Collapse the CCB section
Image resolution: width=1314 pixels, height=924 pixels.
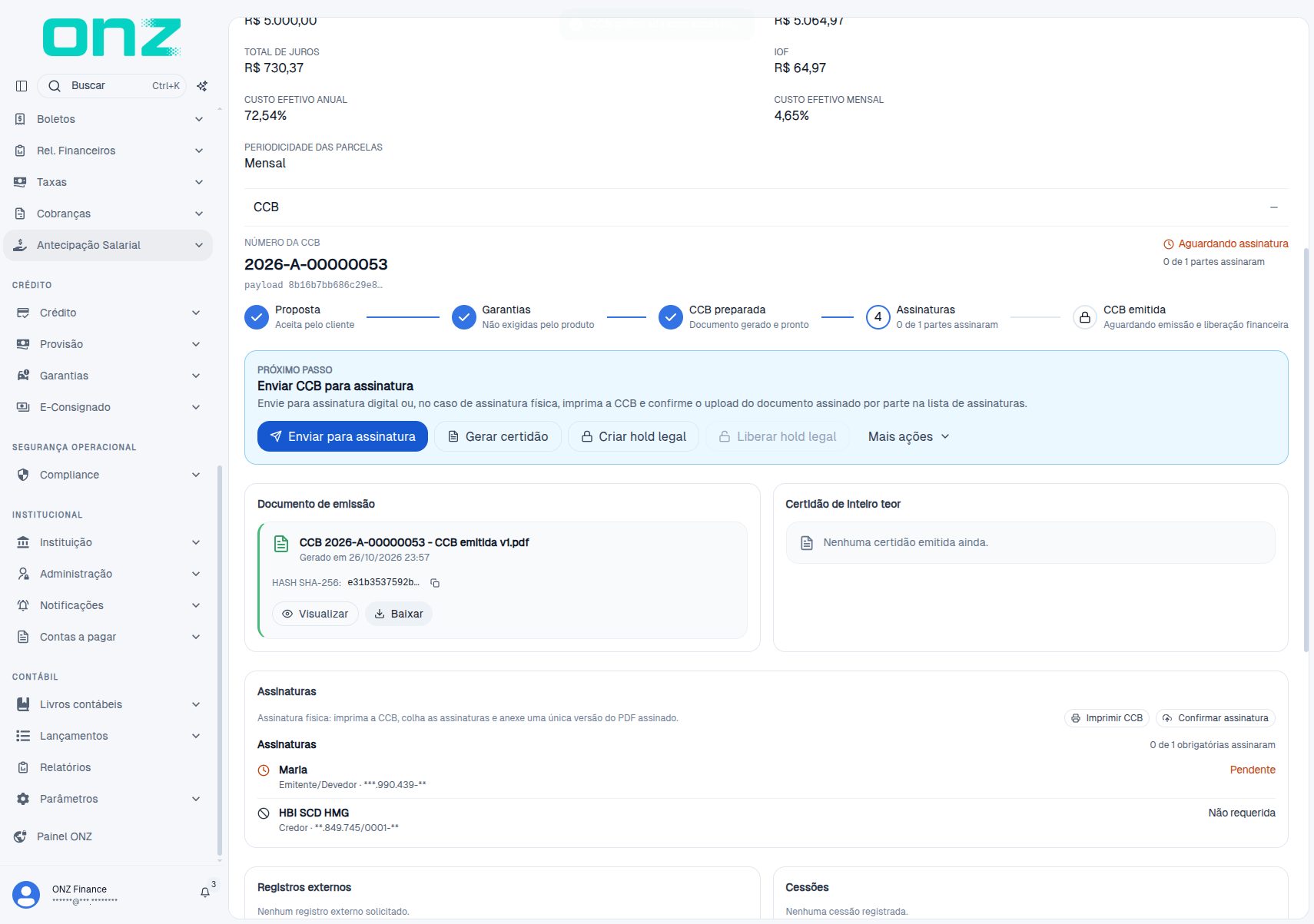[1274, 207]
